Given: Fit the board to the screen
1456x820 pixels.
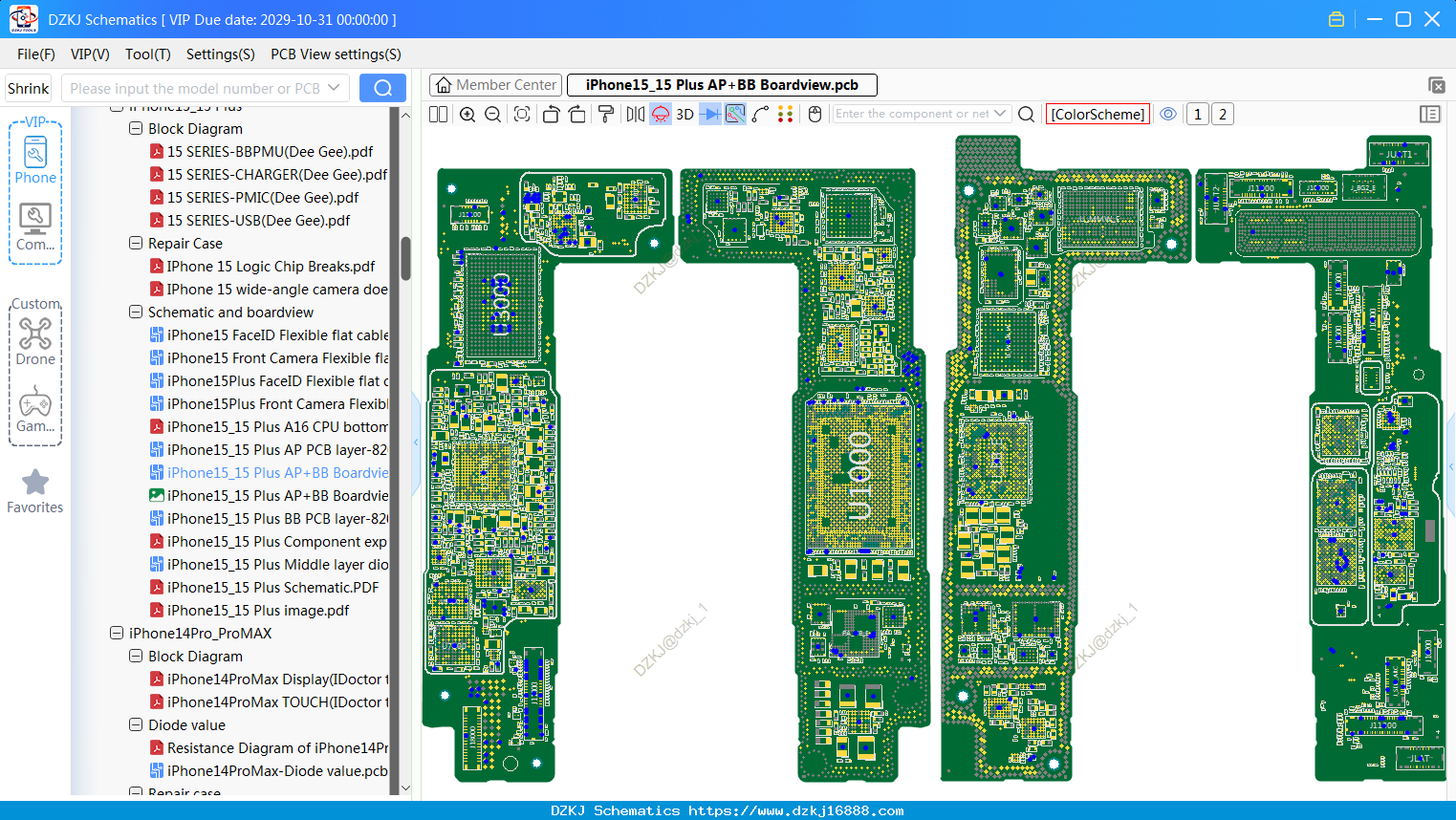Looking at the screenshot, I should [x=522, y=114].
